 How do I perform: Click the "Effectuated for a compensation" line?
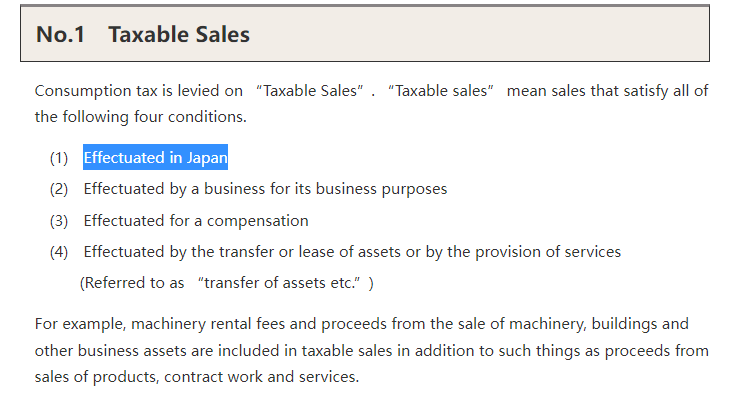click(196, 221)
